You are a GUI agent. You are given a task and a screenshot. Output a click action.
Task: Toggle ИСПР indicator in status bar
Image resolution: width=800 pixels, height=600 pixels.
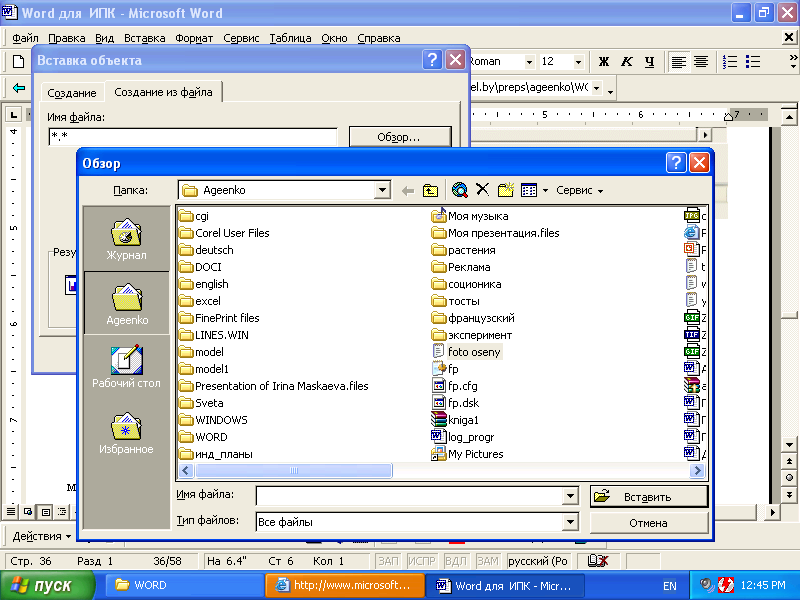[x=421, y=561]
